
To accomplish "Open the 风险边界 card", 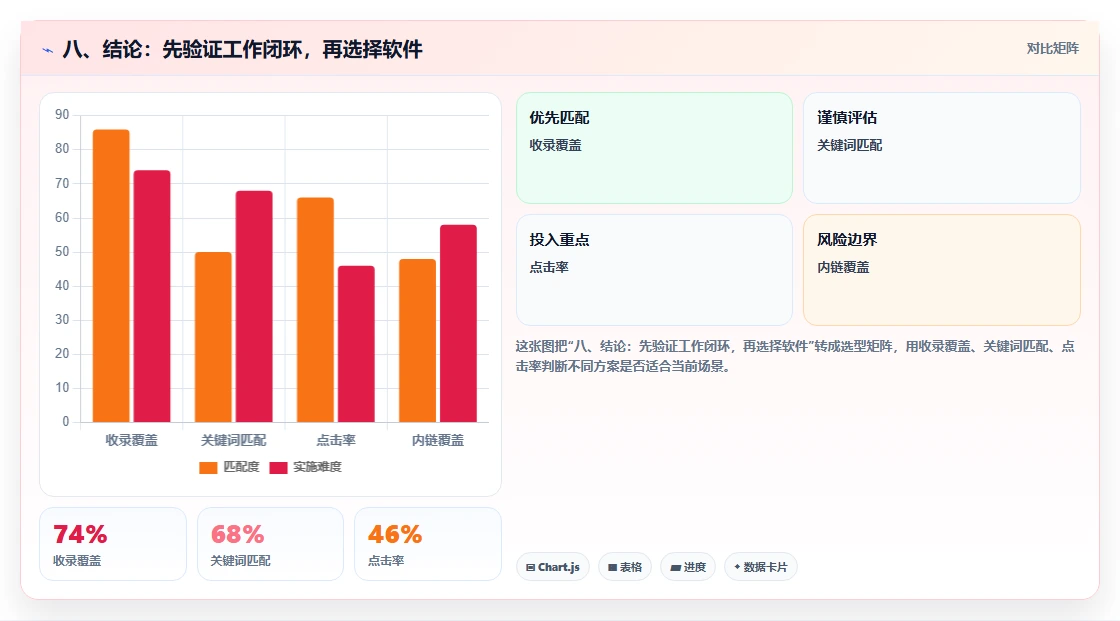I will [941, 270].
